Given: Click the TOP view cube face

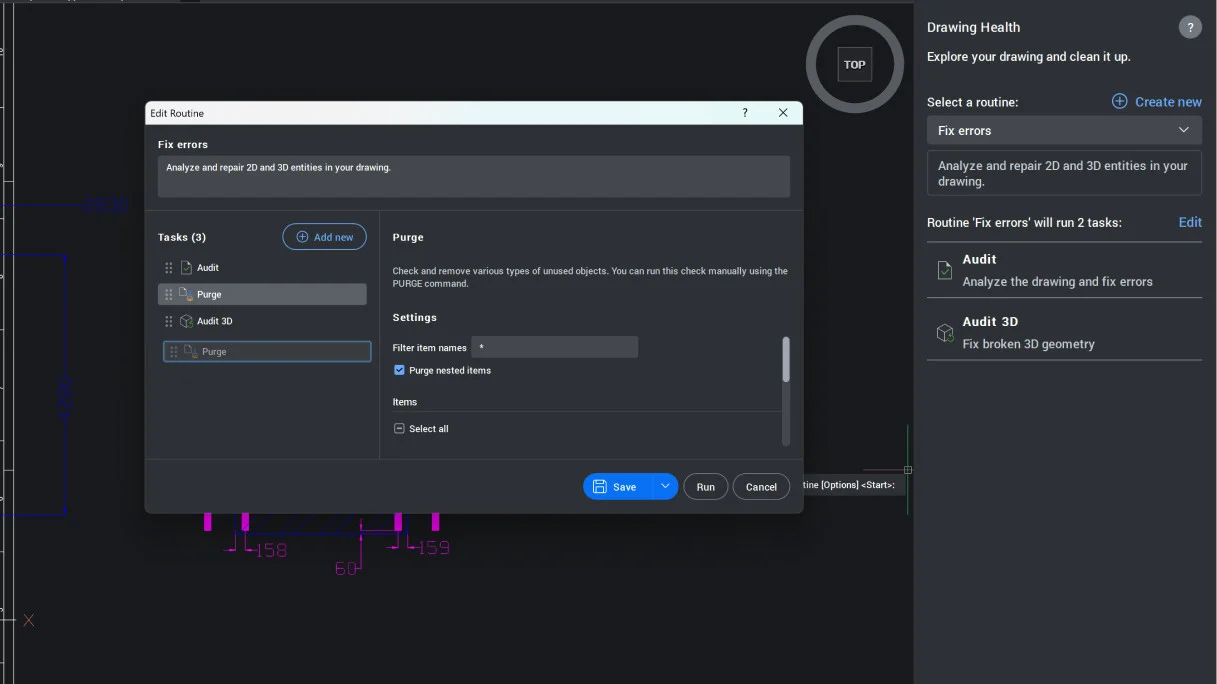Looking at the screenshot, I should [854, 64].
